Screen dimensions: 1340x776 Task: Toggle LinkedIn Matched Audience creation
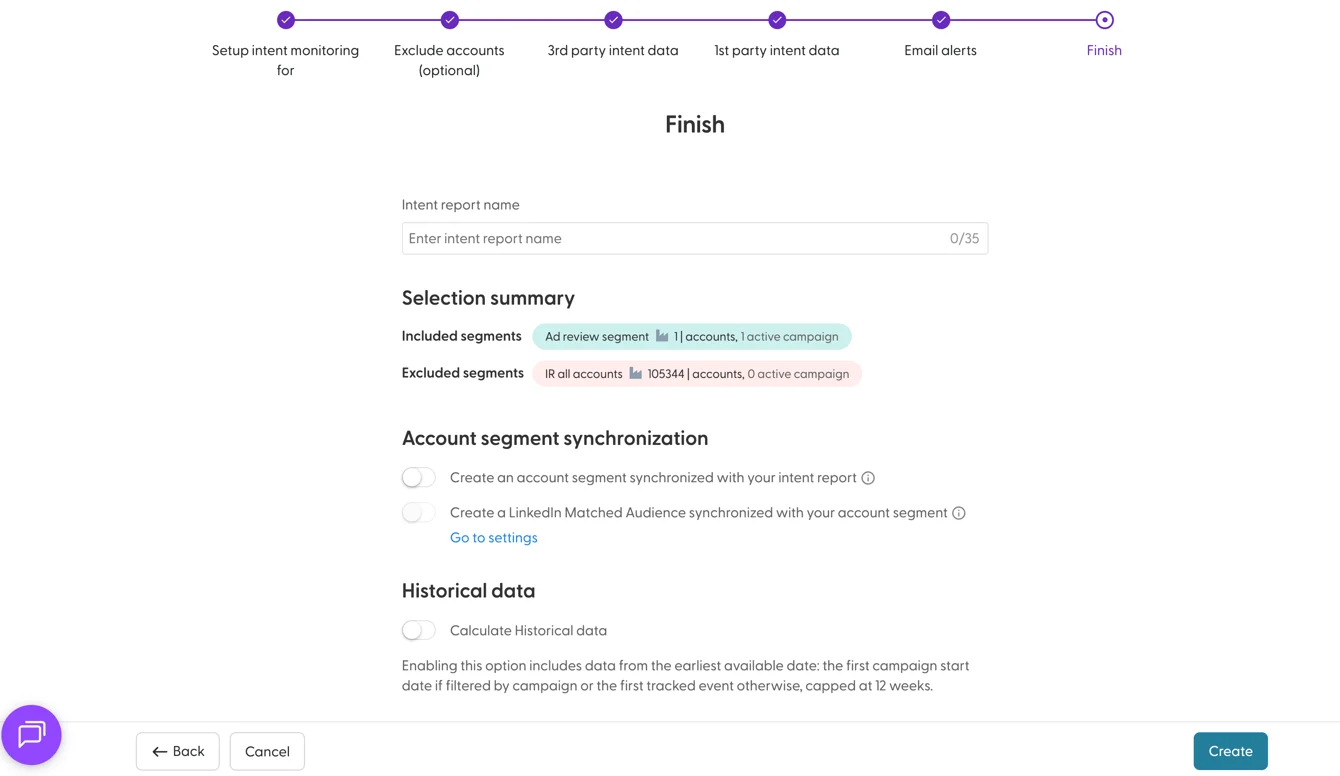coord(419,513)
